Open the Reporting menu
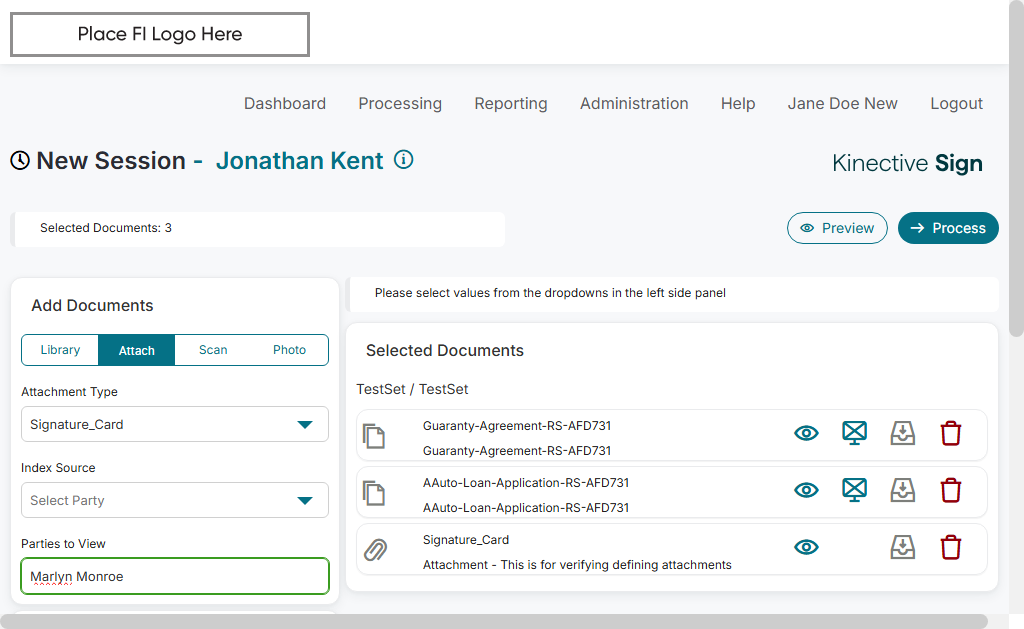Image resolution: width=1024 pixels, height=629 pixels. coord(511,103)
